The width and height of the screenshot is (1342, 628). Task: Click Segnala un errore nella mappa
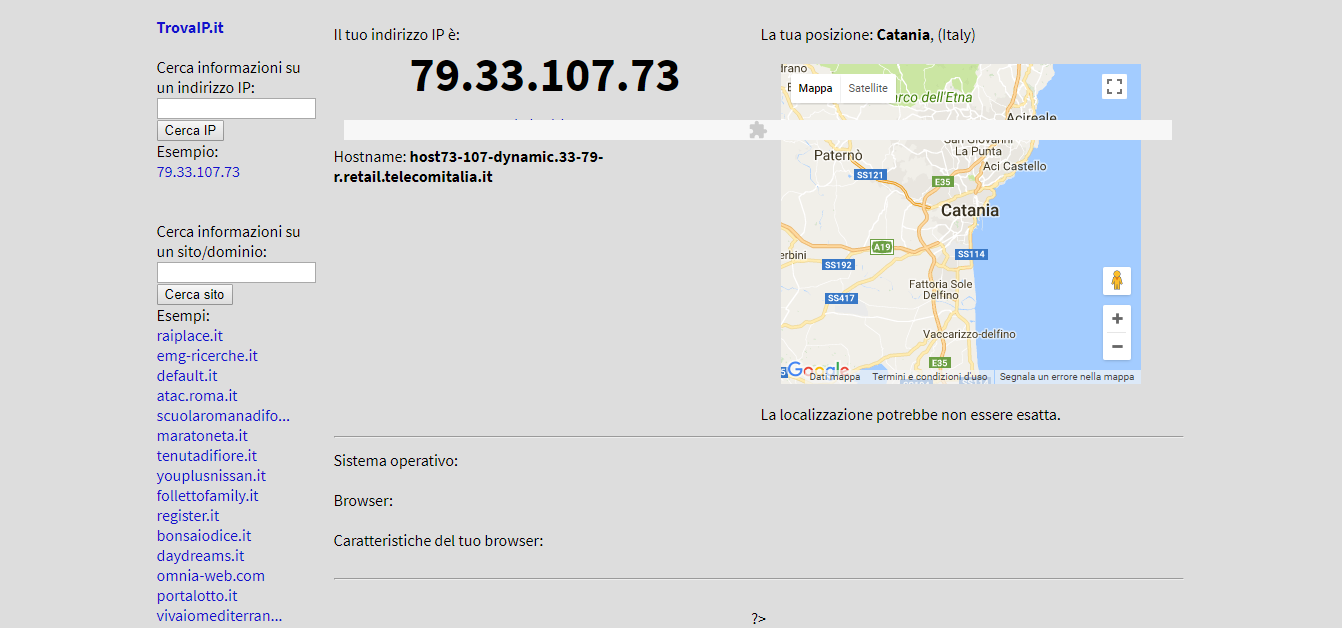tap(1067, 377)
